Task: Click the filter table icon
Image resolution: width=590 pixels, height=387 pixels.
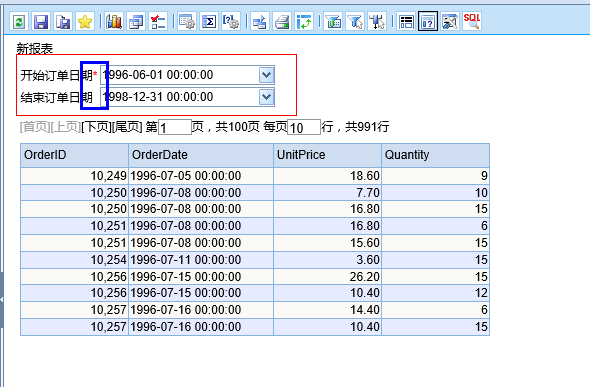Action: [333, 21]
